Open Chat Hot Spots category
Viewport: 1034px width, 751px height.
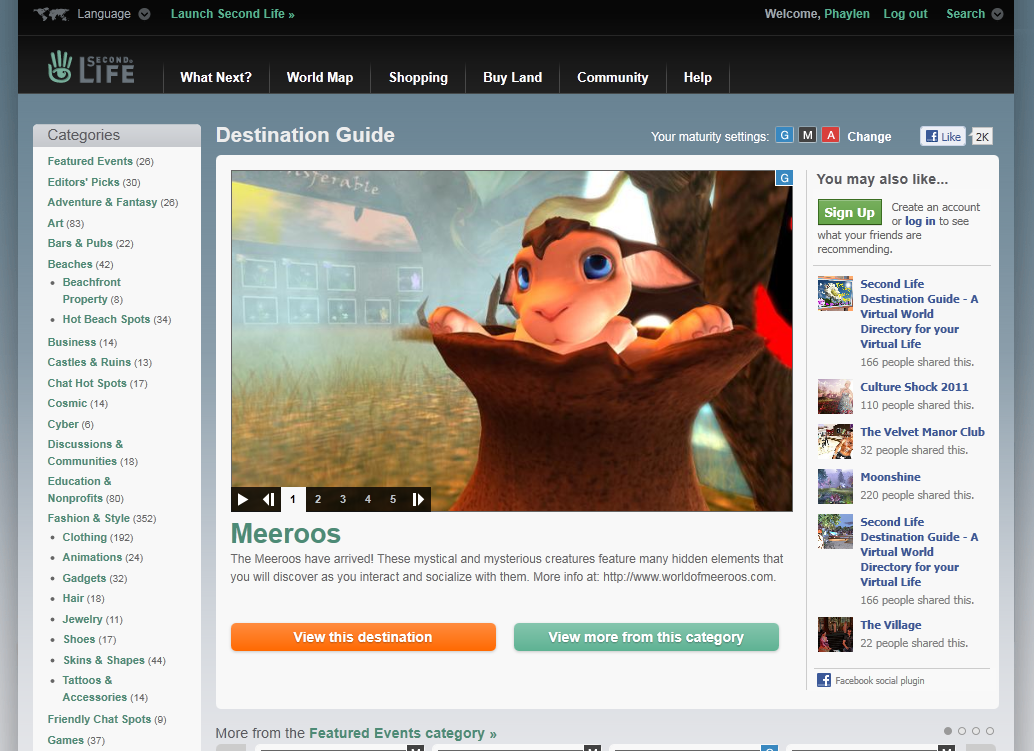click(x=87, y=383)
